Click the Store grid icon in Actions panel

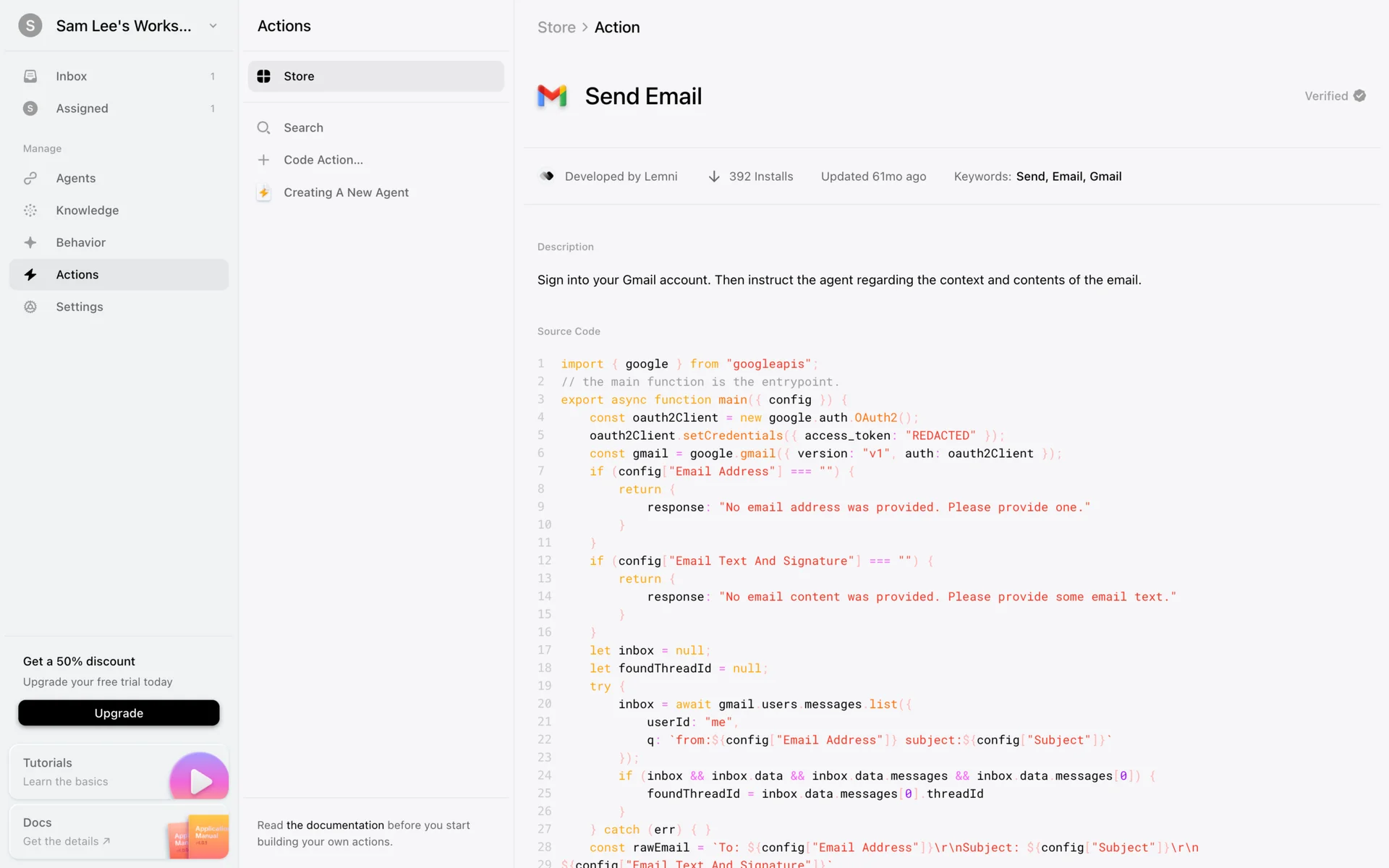(x=263, y=76)
